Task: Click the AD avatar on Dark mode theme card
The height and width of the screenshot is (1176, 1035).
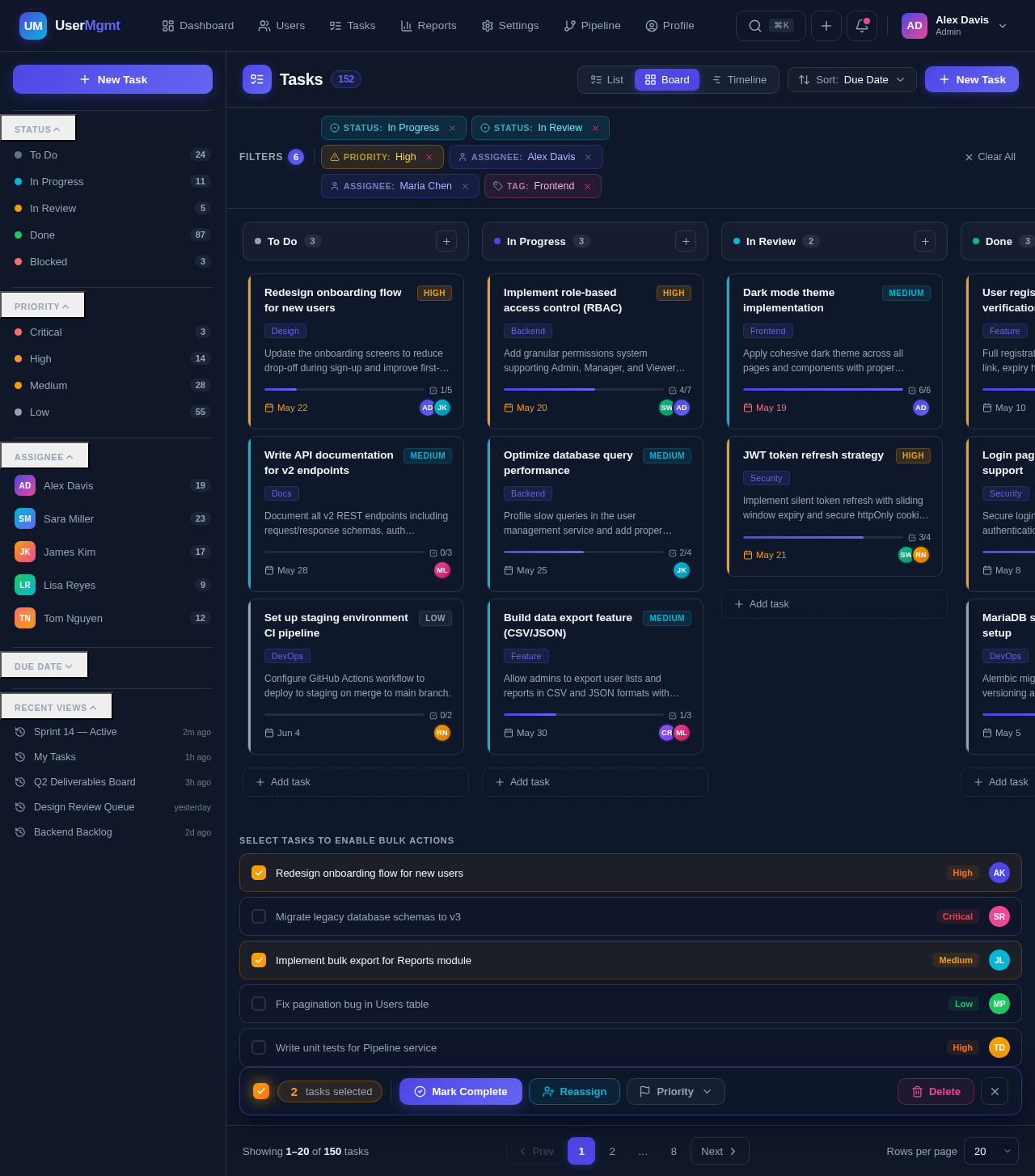Action: coord(921,408)
